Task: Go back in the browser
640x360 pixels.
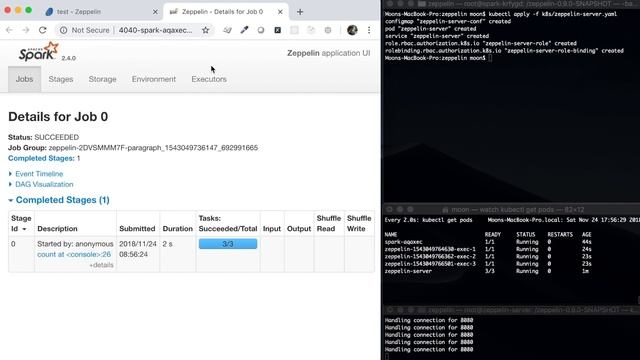Action: (x=9, y=30)
